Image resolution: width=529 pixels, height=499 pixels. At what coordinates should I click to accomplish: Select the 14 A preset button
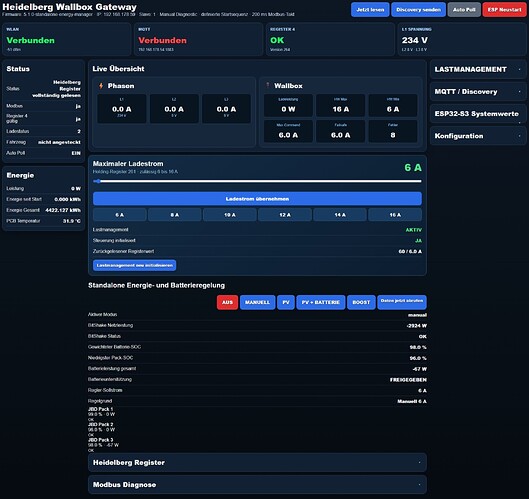coord(340,215)
